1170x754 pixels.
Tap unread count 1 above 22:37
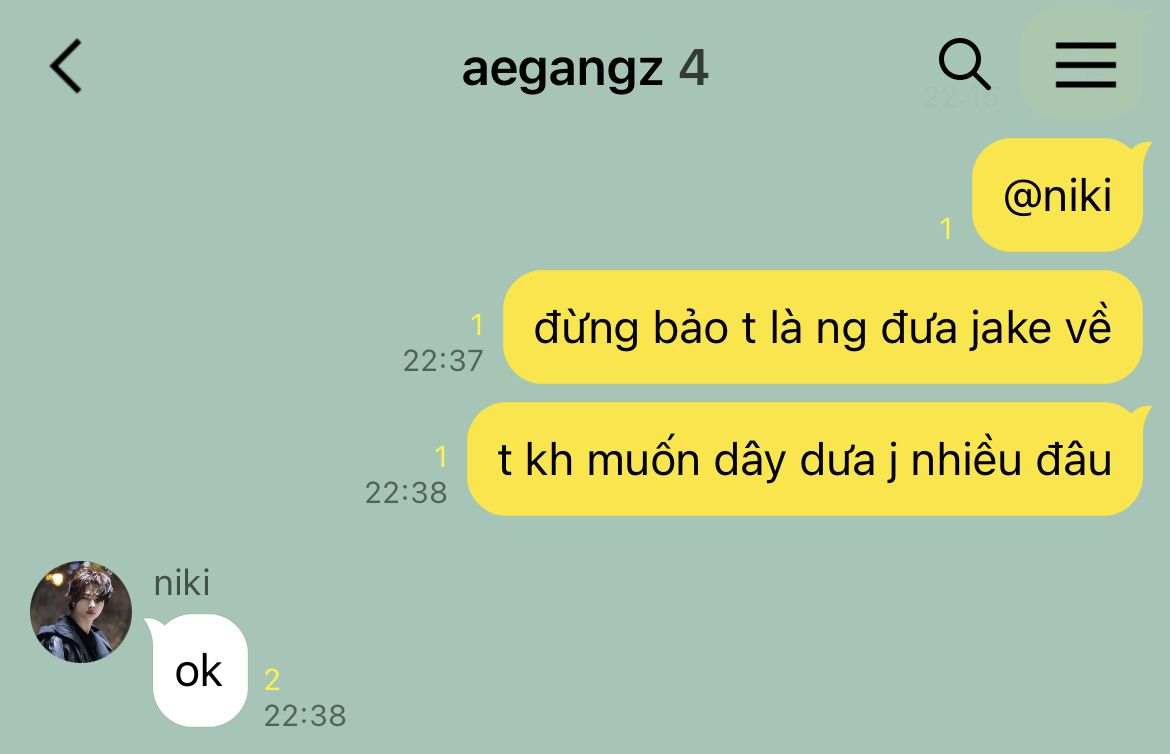point(477,325)
